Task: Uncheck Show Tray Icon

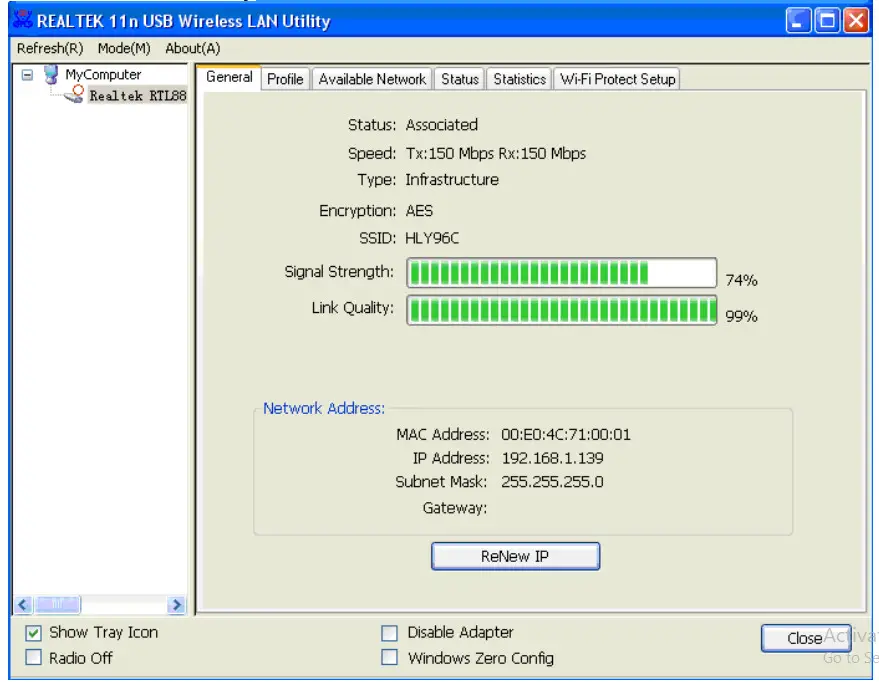Action: (34, 632)
